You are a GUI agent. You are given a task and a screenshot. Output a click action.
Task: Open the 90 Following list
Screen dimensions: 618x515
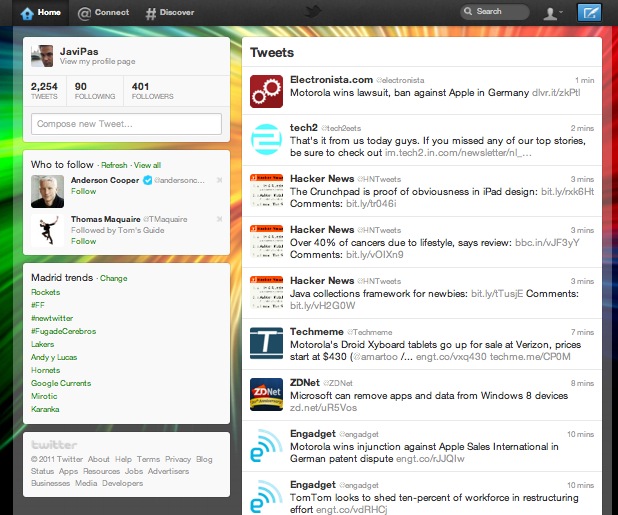pos(95,91)
